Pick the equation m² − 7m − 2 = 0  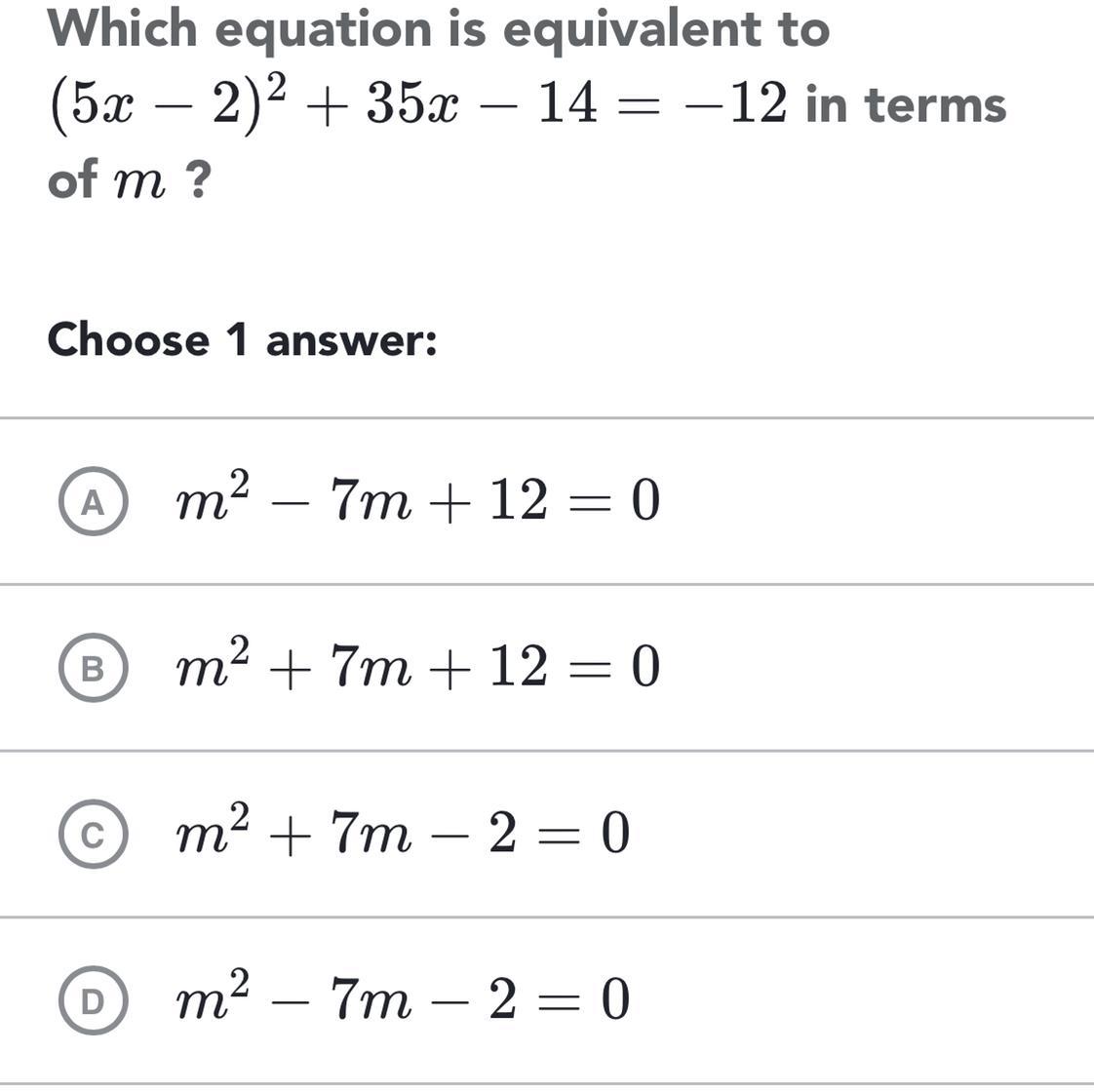[403, 997]
